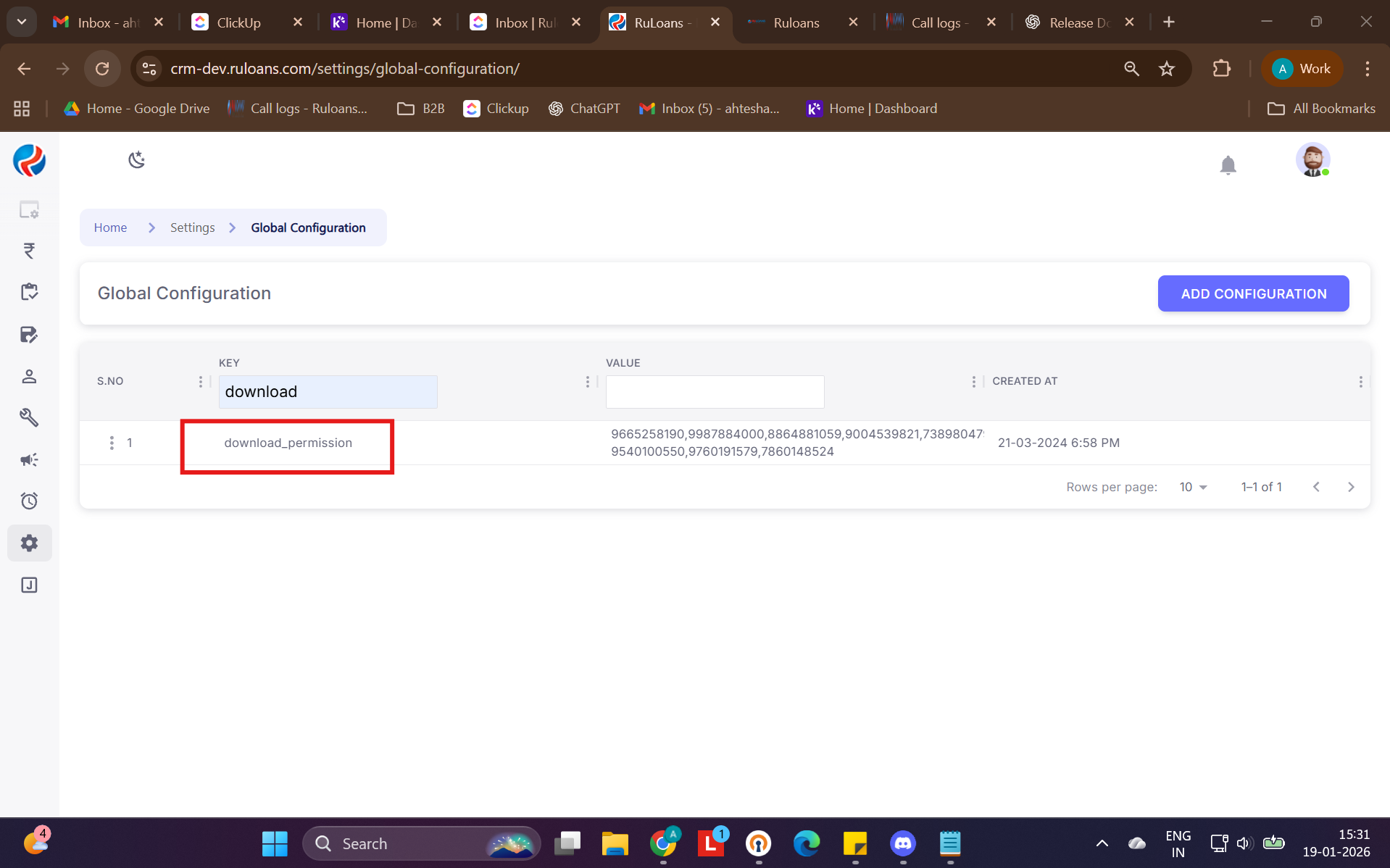Screen dimensions: 1390x868
Task: Open row 1 actions menu
Action: click(x=112, y=443)
